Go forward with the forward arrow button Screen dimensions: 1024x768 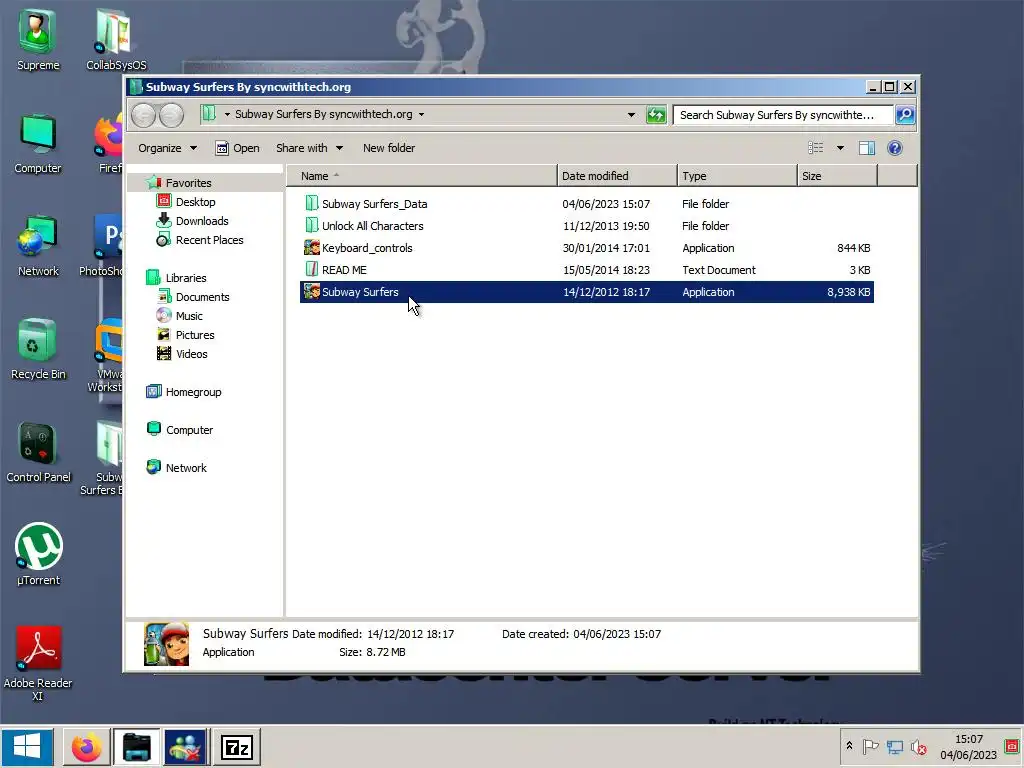171,116
